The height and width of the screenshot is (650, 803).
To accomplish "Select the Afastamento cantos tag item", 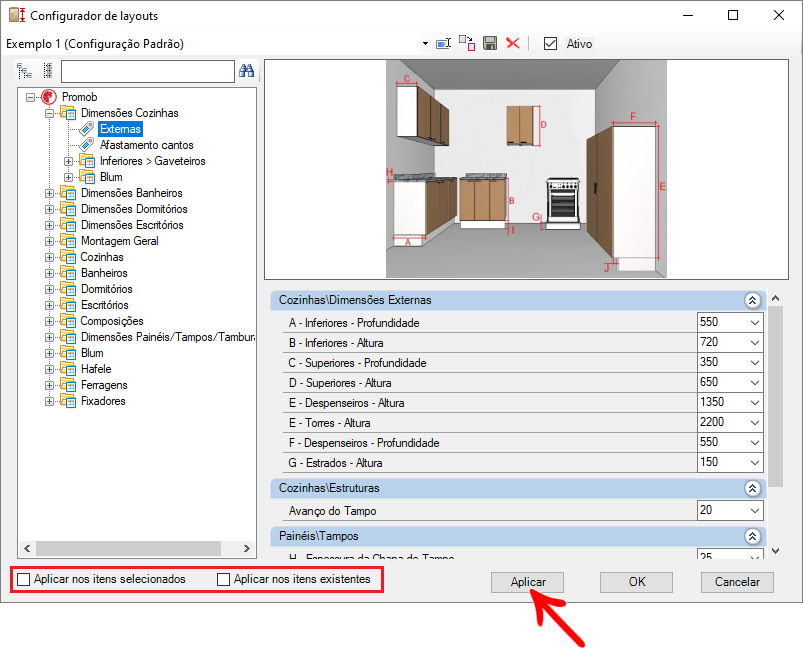I will pos(146,145).
